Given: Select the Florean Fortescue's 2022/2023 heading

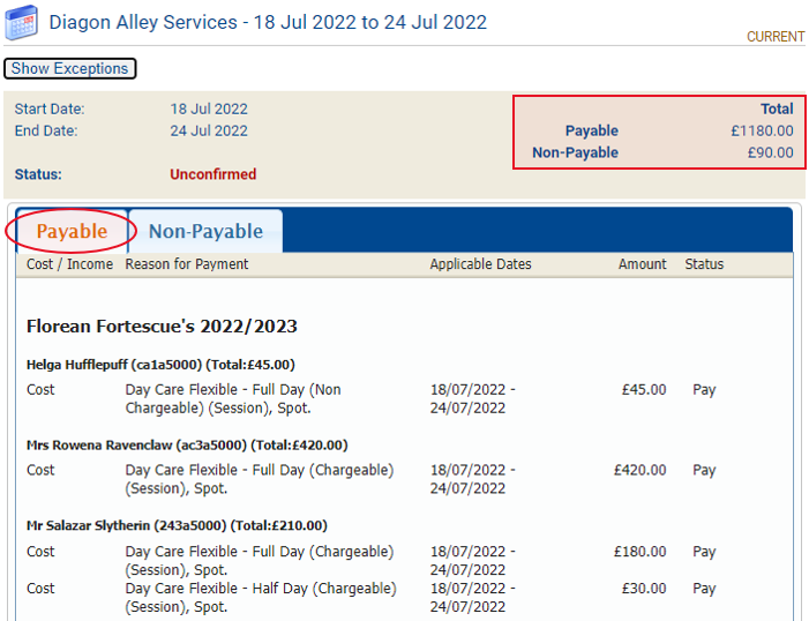Looking at the screenshot, I should click(x=162, y=326).
